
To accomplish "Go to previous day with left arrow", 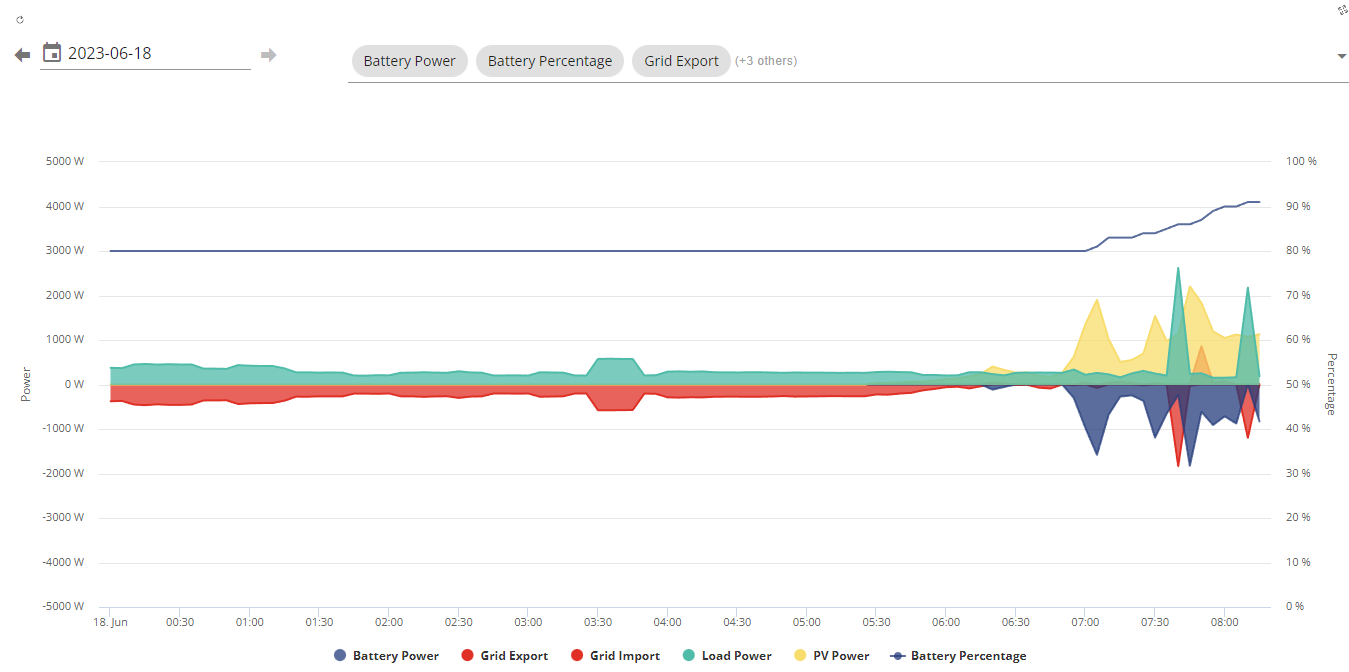I will tap(22, 54).
